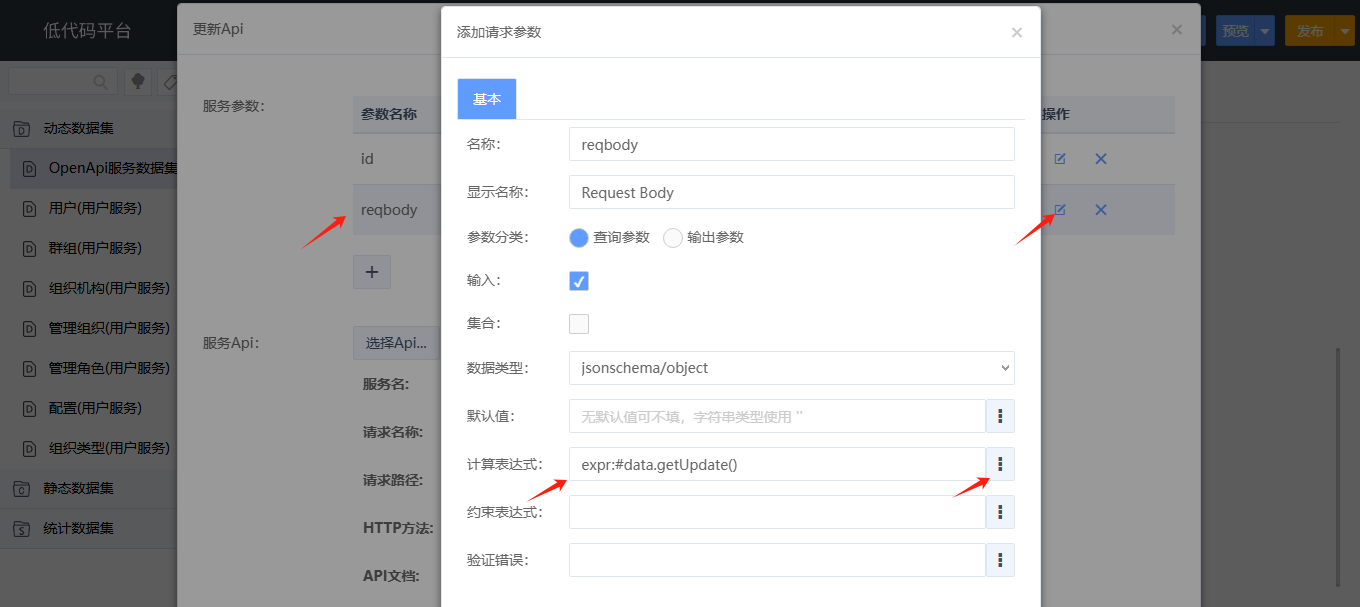This screenshot has width=1360, height=607.
Task: Click the document icon beside 管理组织(用户服务)
Action: [x=29, y=329]
